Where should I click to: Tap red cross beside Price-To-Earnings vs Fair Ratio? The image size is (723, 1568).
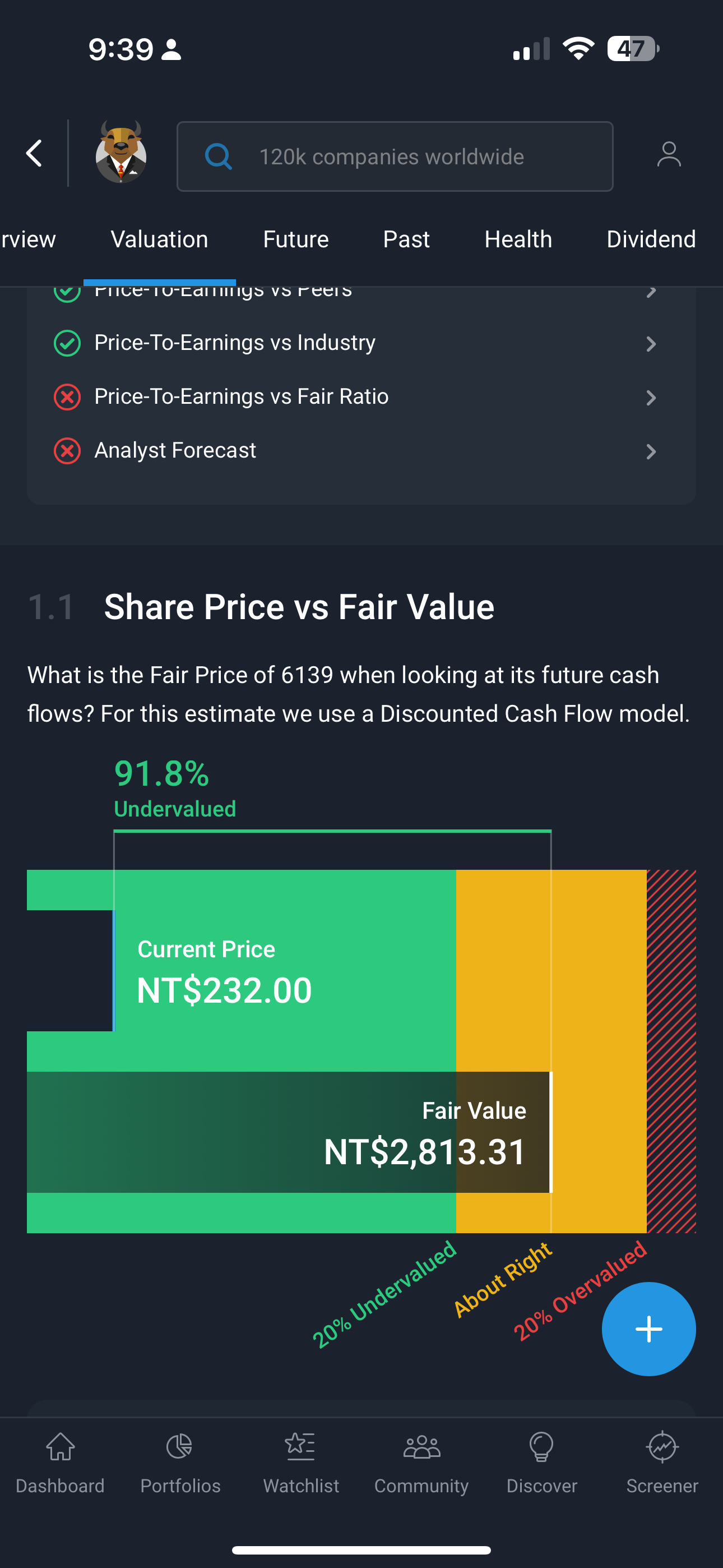pyautogui.click(x=67, y=398)
